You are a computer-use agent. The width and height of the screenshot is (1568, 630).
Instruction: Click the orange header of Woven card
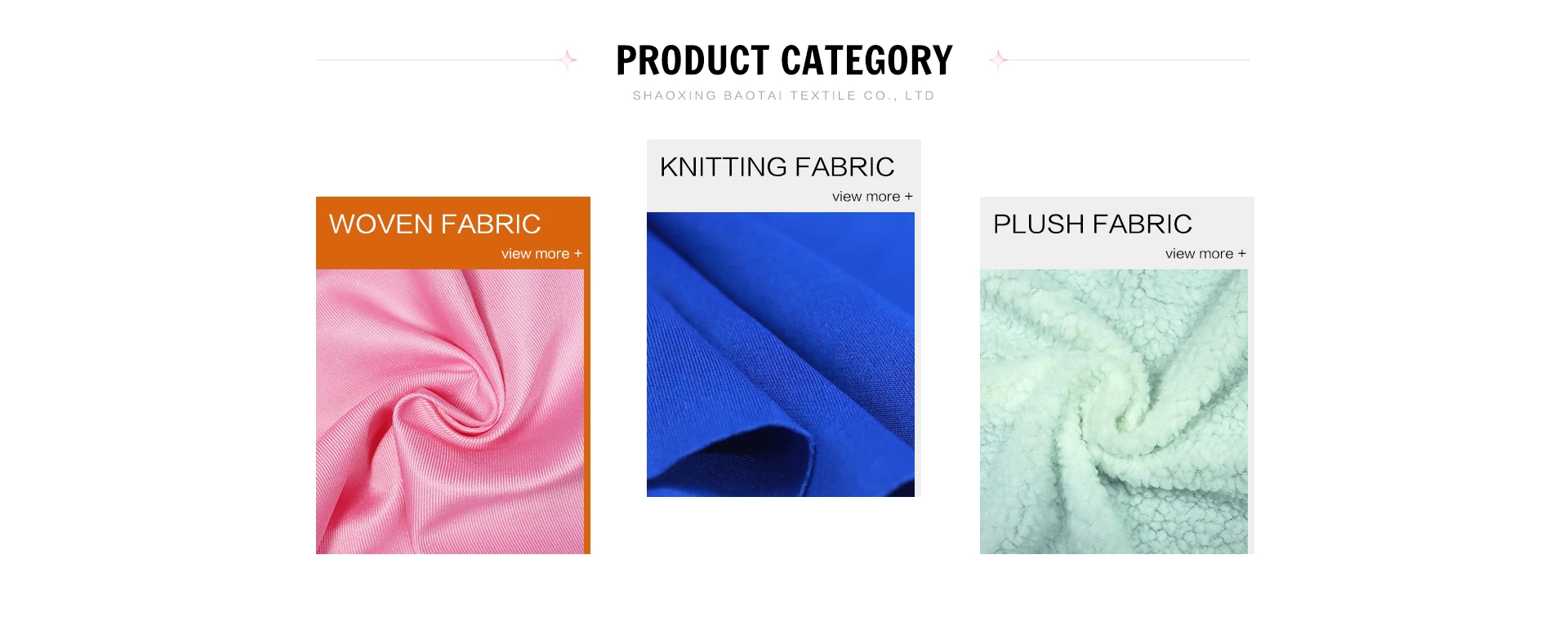click(453, 233)
